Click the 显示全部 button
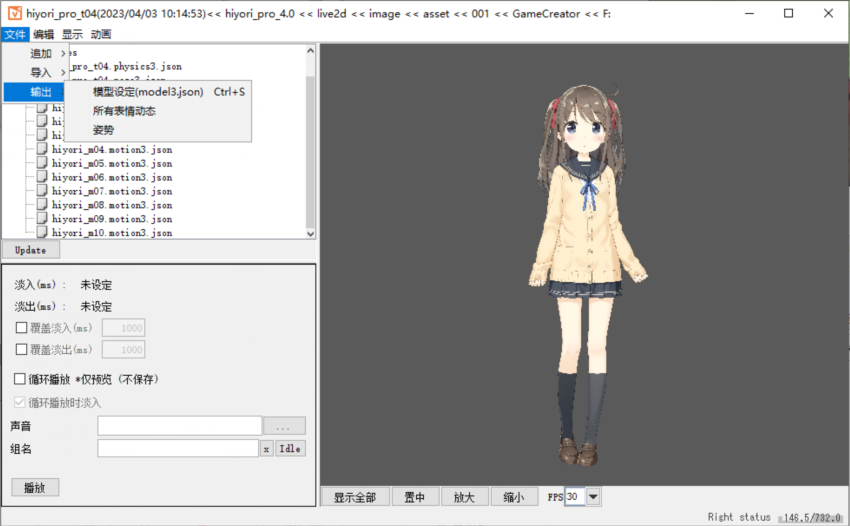Image resolution: width=850 pixels, height=526 pixels. coord(355,497)
